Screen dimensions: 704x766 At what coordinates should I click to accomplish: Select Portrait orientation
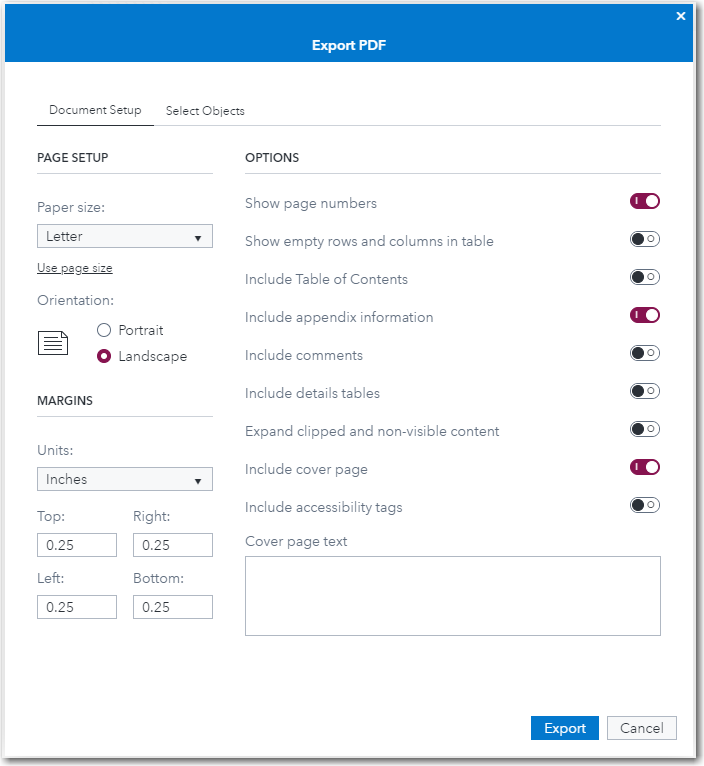pos(104,330)
